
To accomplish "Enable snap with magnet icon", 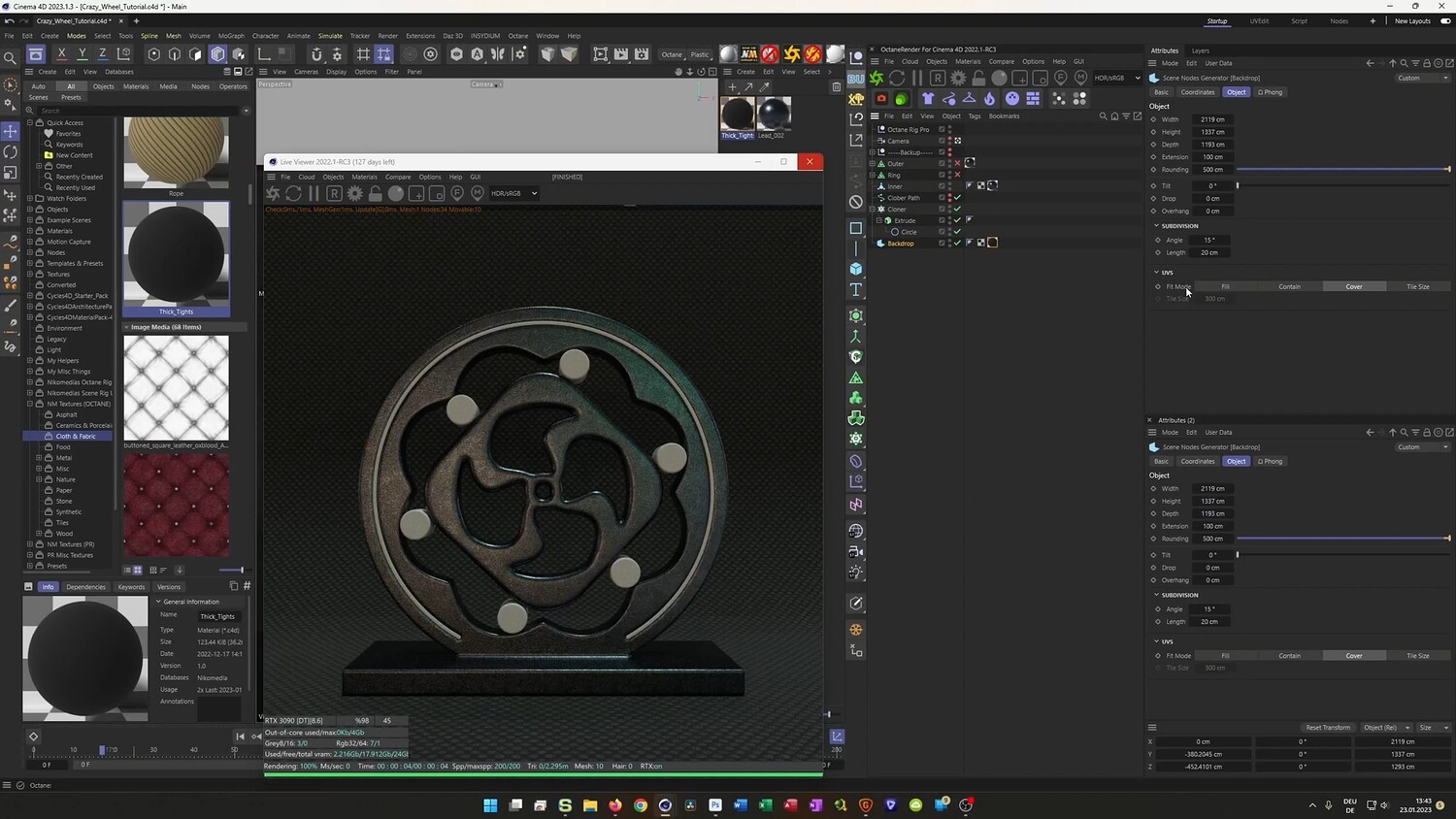I will point(316,54).
